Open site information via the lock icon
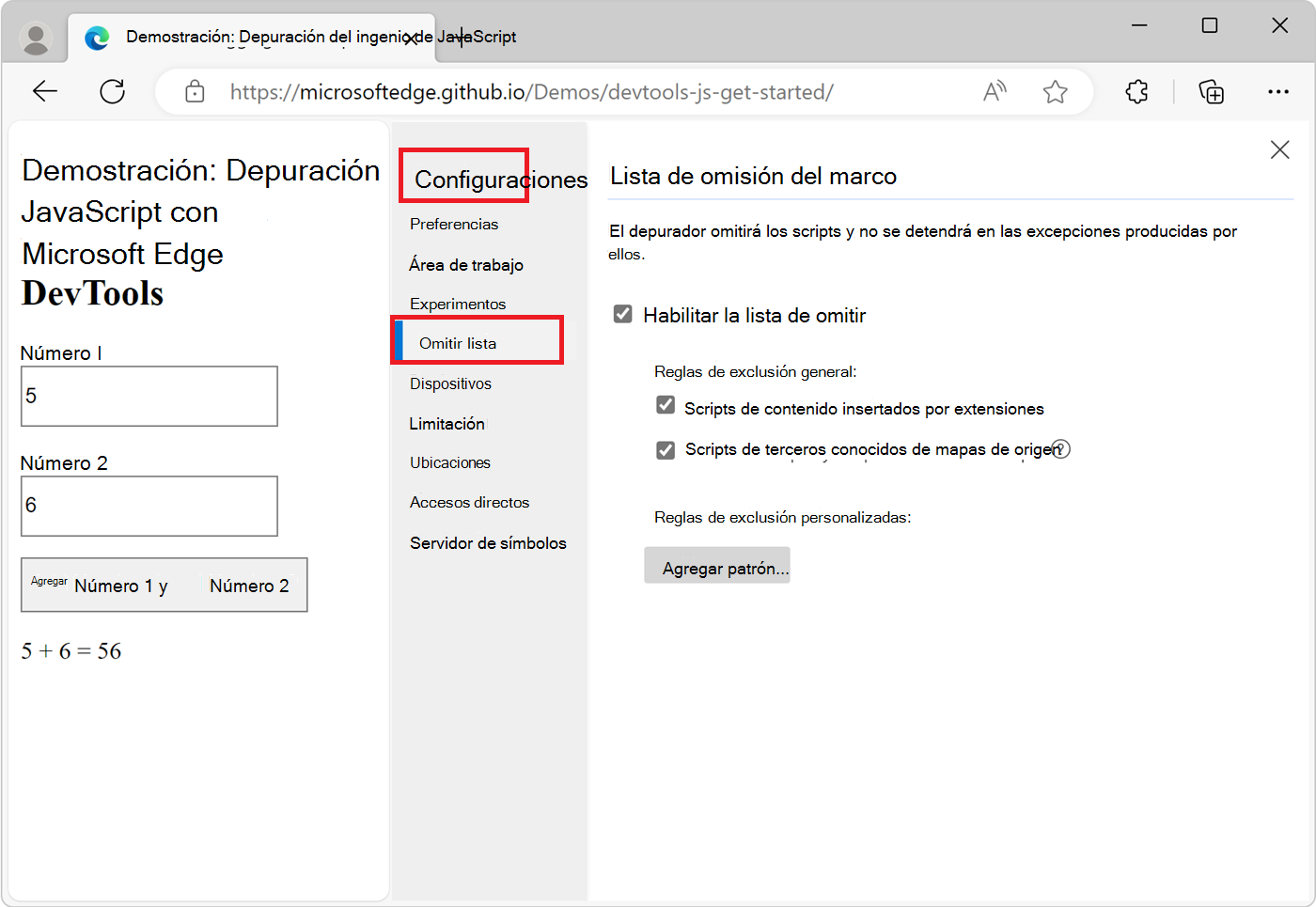 pos(195,91)
